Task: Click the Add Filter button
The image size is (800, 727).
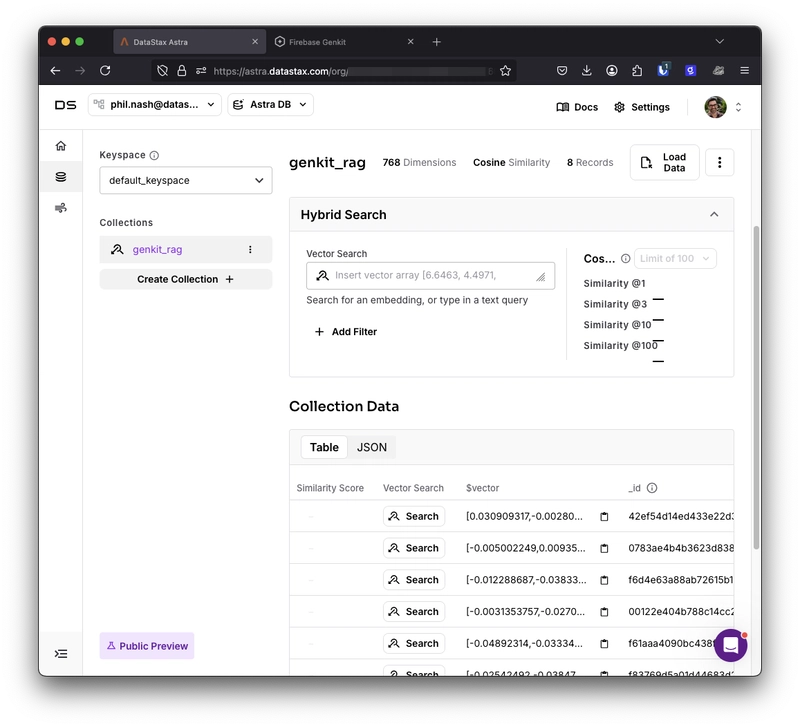Action: 346,332
